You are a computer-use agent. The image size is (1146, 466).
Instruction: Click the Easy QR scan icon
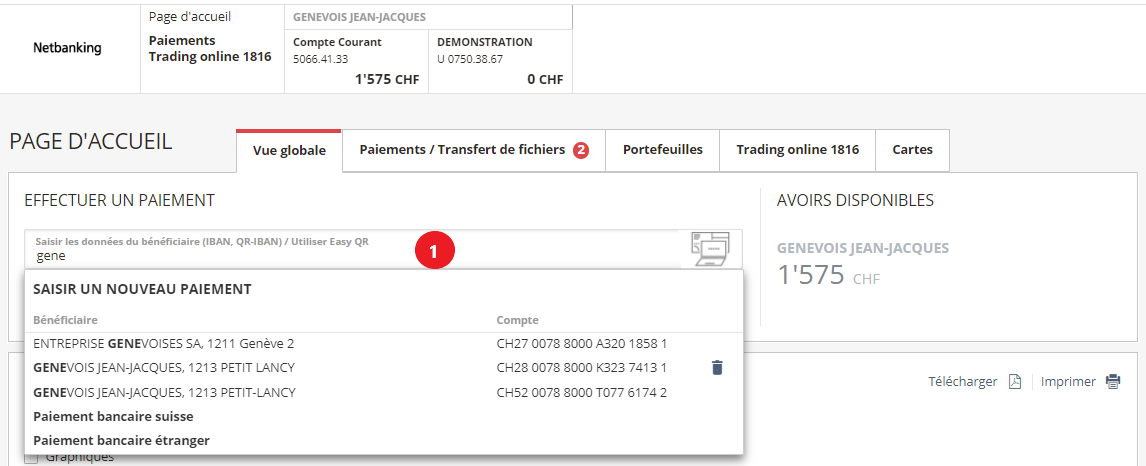click(710, 249)
